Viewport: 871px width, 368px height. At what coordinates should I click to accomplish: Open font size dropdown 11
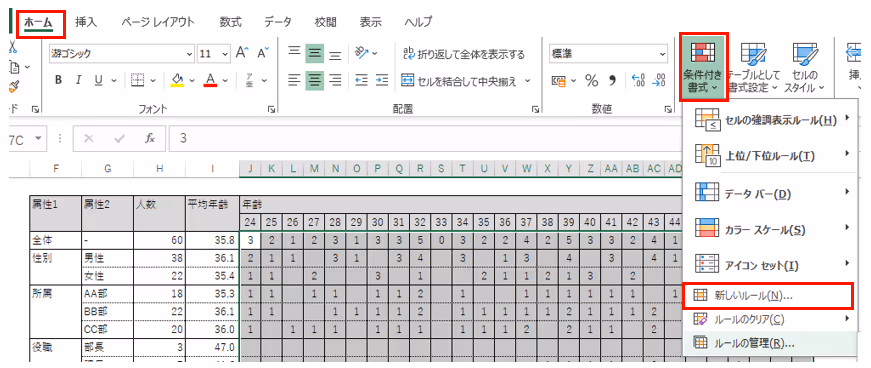coord(224,54)
